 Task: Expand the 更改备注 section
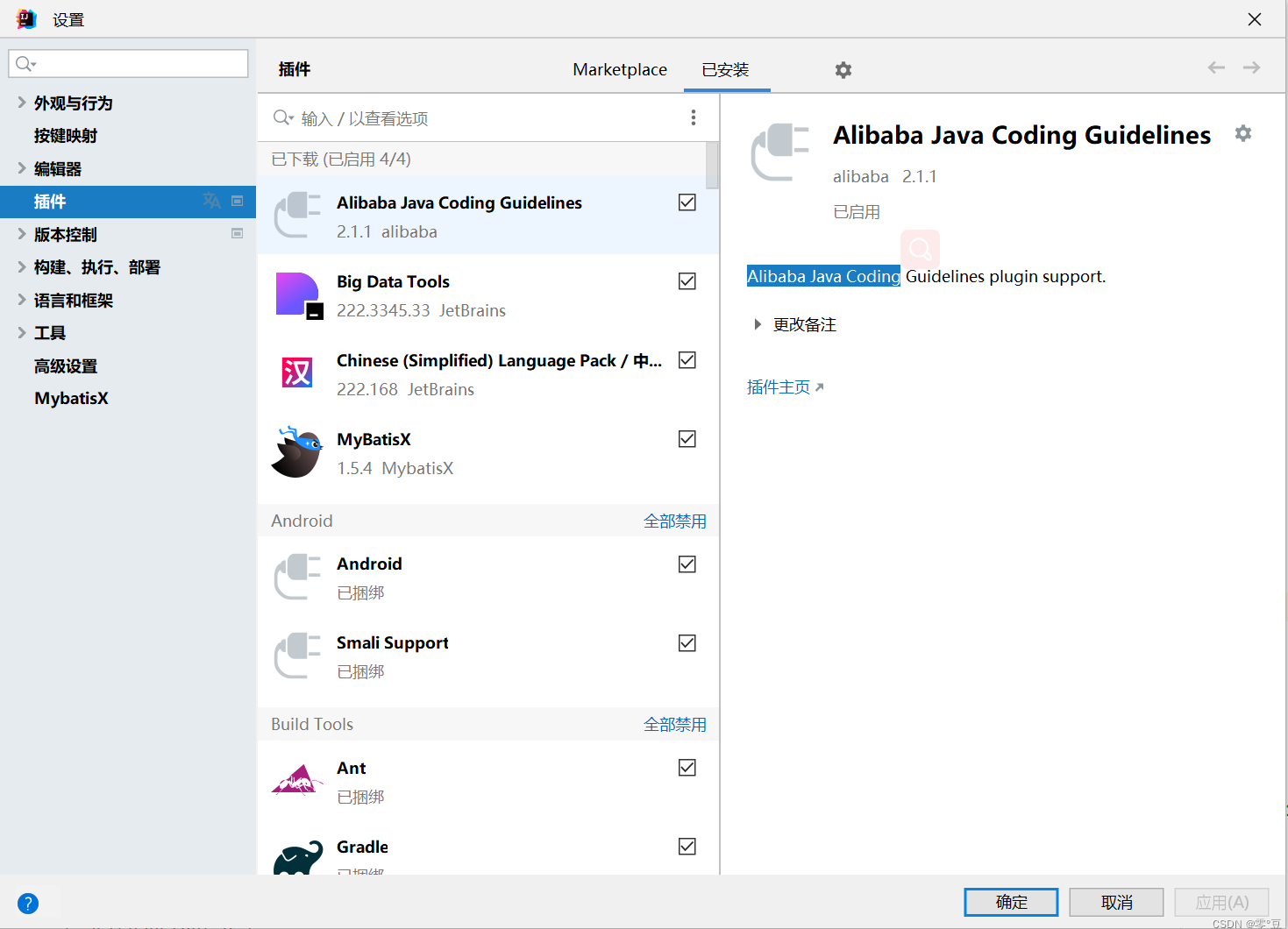tap(758, 324)
